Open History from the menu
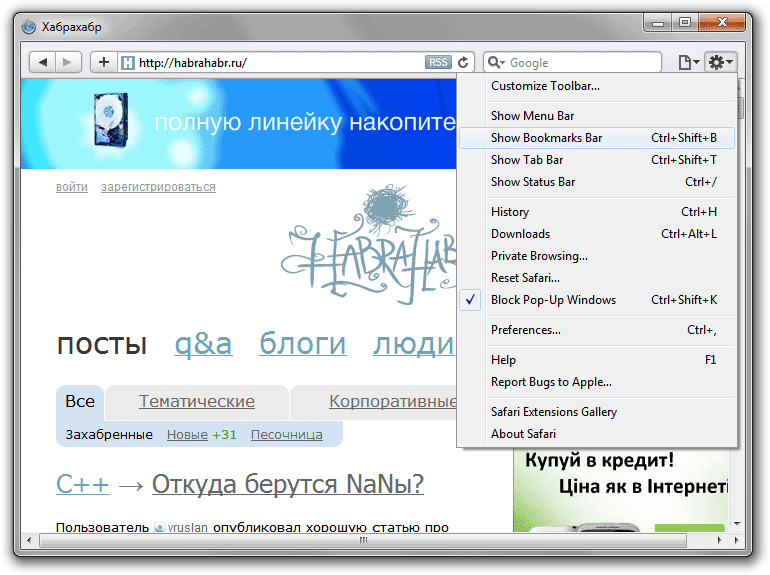Viewport: 770px width, 575px height. point(597,212)
